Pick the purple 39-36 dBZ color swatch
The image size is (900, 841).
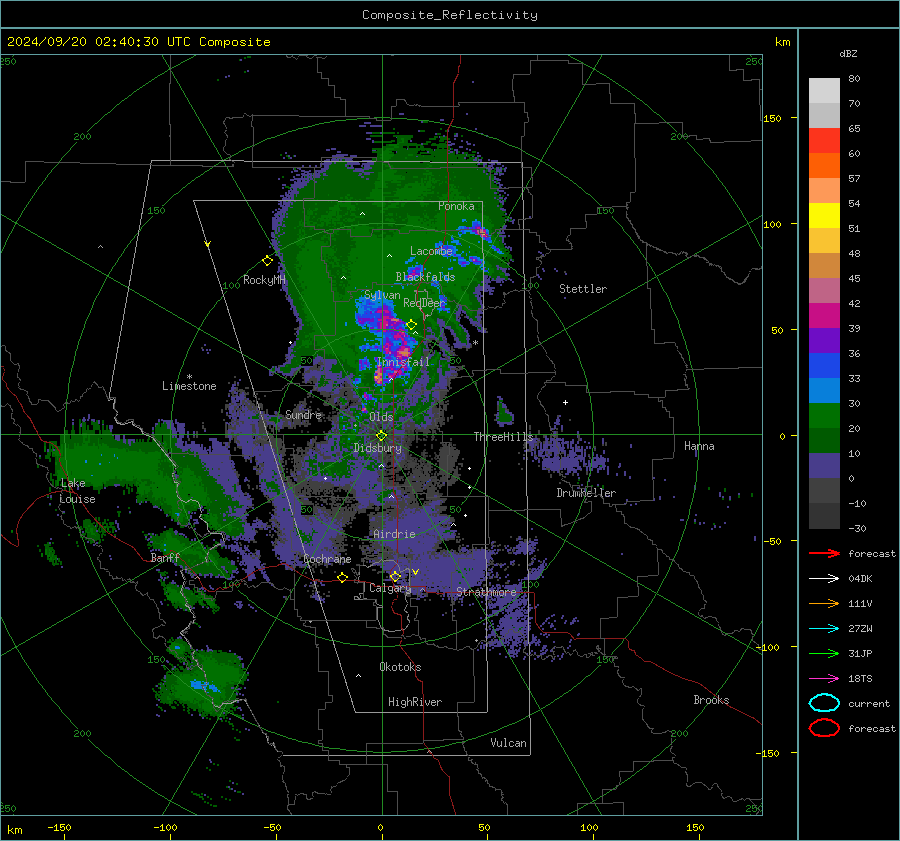pos(824,341)
